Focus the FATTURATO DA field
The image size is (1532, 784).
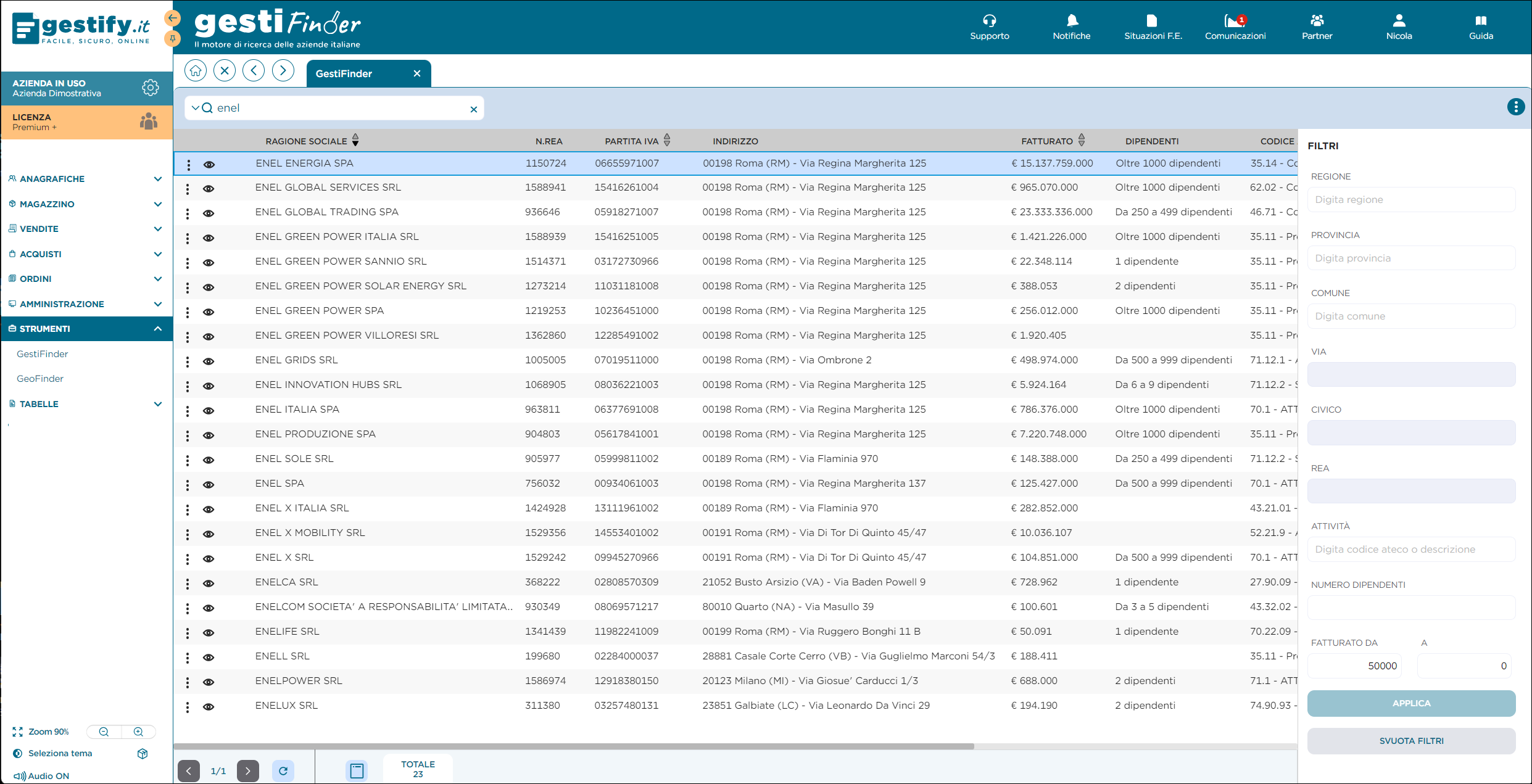pyautogui.click(x=1354, y=666)
